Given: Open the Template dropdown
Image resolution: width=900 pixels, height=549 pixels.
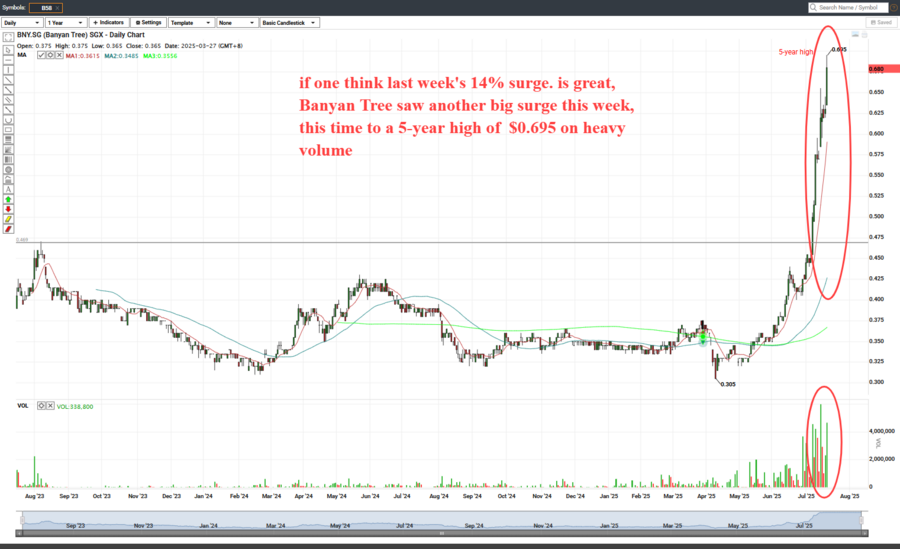Looking at the screenshot, I should click(192, 22).
